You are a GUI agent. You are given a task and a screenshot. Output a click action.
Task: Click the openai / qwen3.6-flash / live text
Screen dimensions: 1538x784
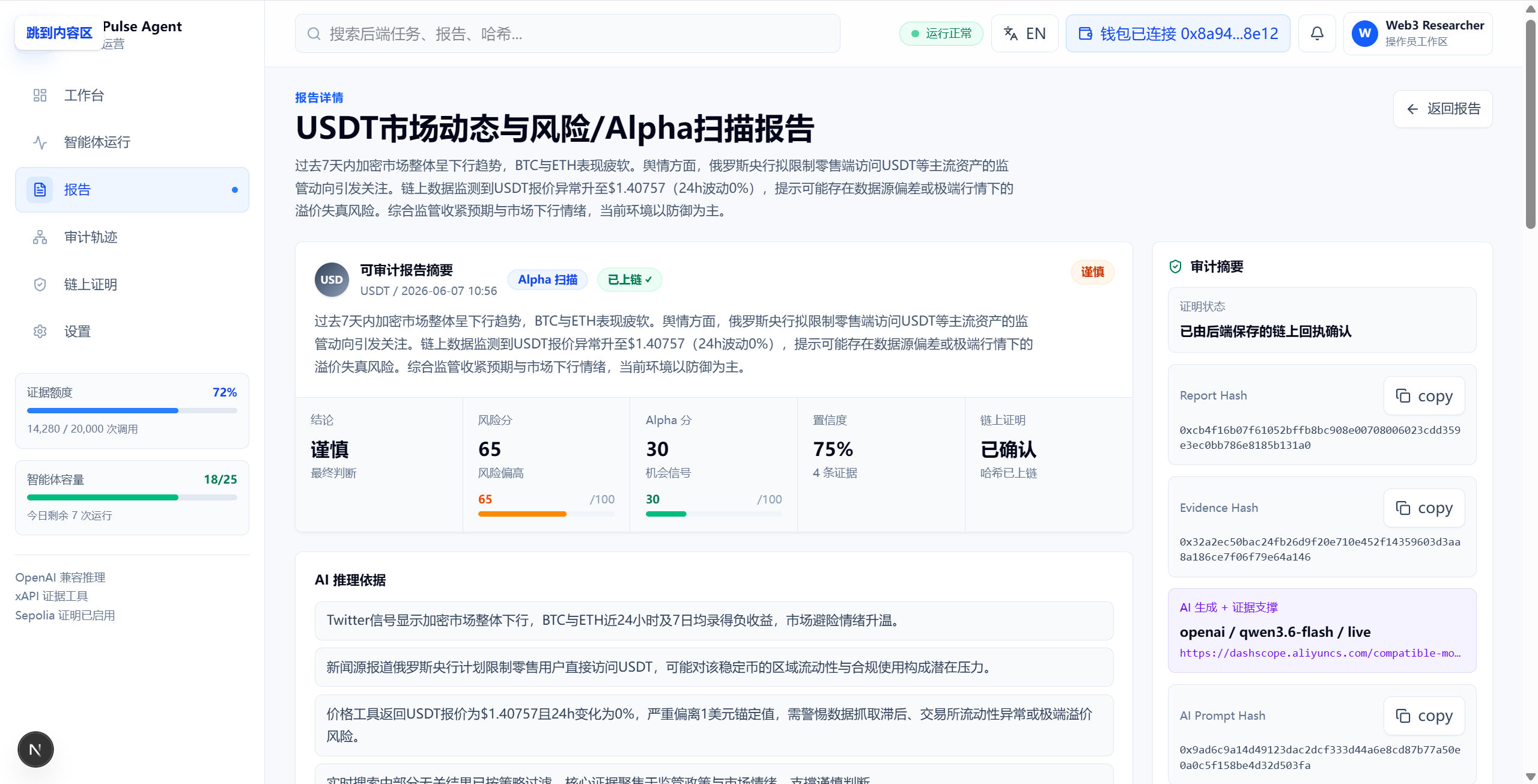click(x=1275, y=632)
